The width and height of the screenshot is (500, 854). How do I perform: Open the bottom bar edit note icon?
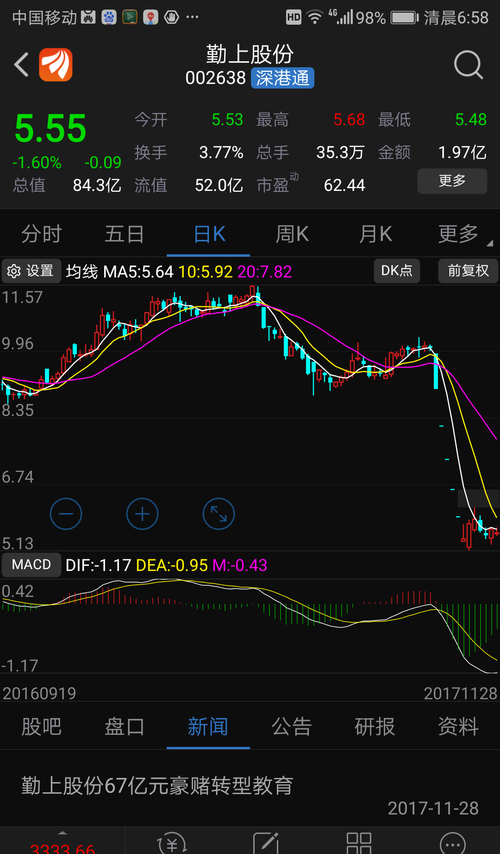[x=266, y=843]
